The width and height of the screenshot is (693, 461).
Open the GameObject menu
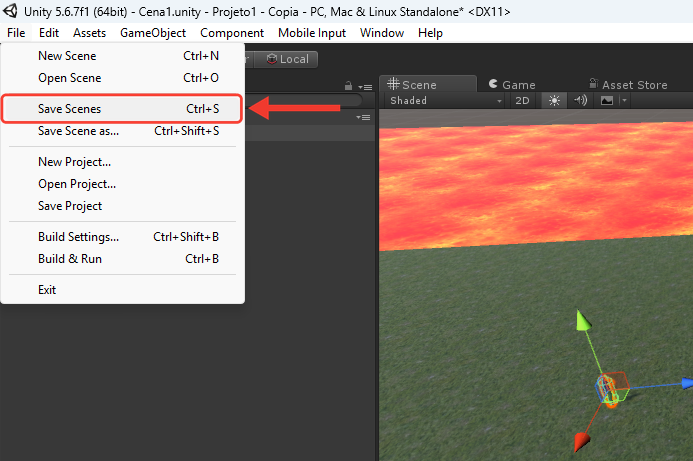[153, 33]
